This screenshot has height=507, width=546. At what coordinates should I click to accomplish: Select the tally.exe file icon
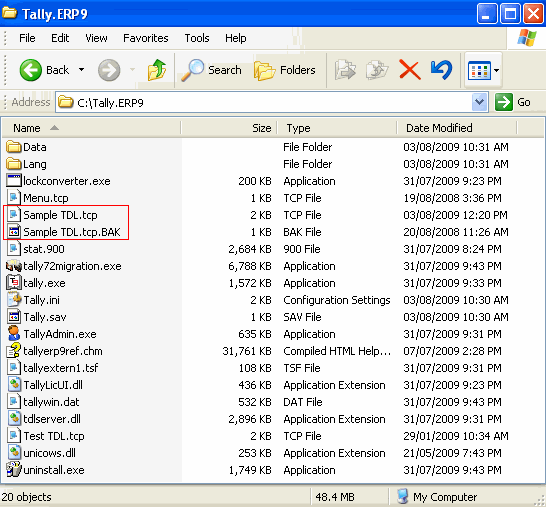tap(14, 283)
